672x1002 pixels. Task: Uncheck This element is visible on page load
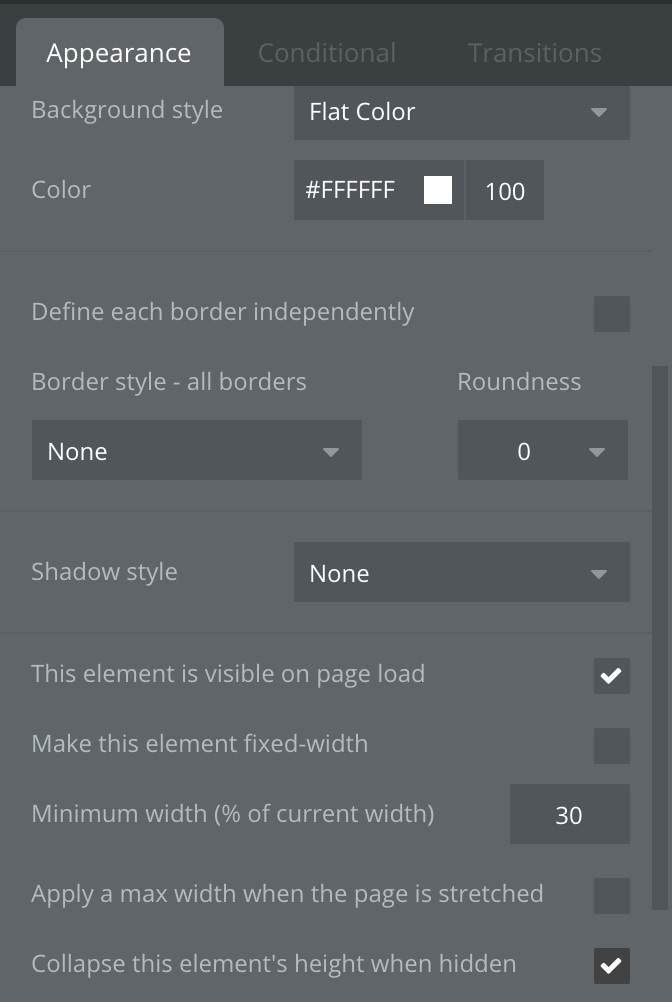click(x=611, y=676)
